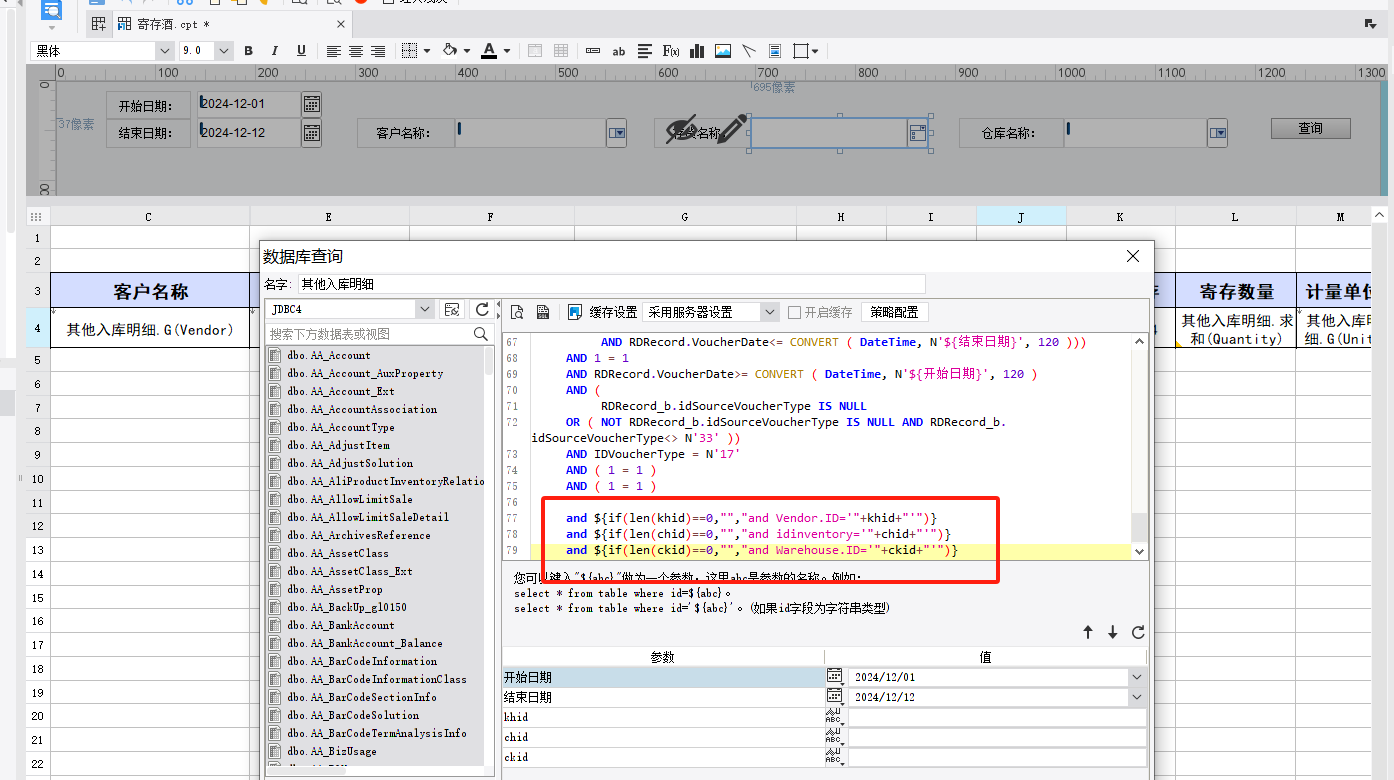This screenshot has height=780, width=1394.
Task: Refresh the parameter list in the dialog
Action: pos(1138,632)
